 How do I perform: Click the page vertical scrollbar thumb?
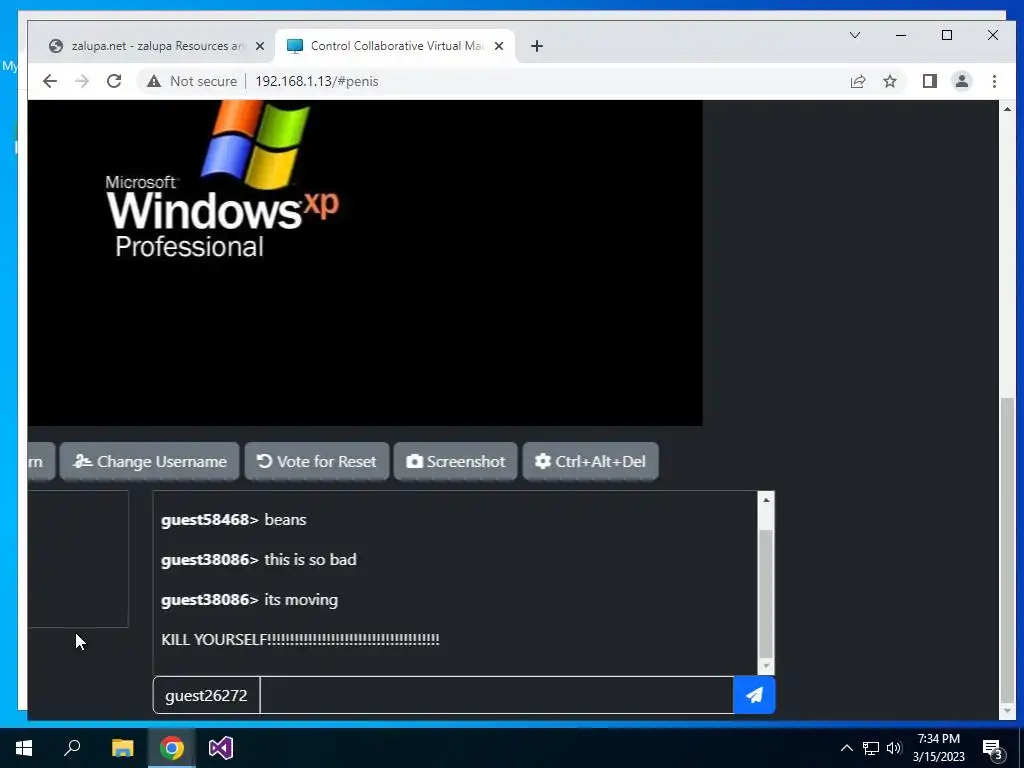coord(1008,549)
